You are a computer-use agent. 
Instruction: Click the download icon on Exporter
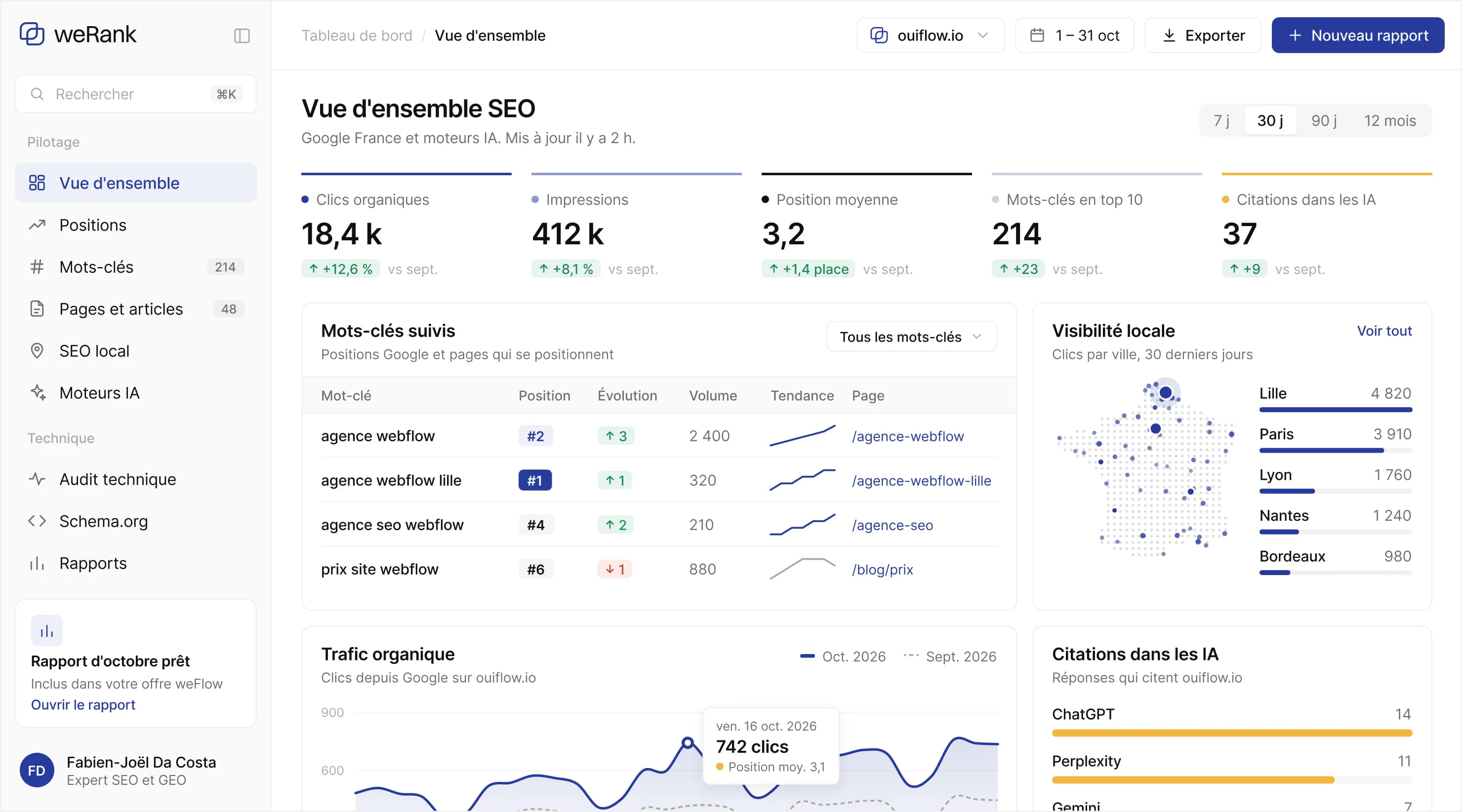click(x=1169, y=35)
